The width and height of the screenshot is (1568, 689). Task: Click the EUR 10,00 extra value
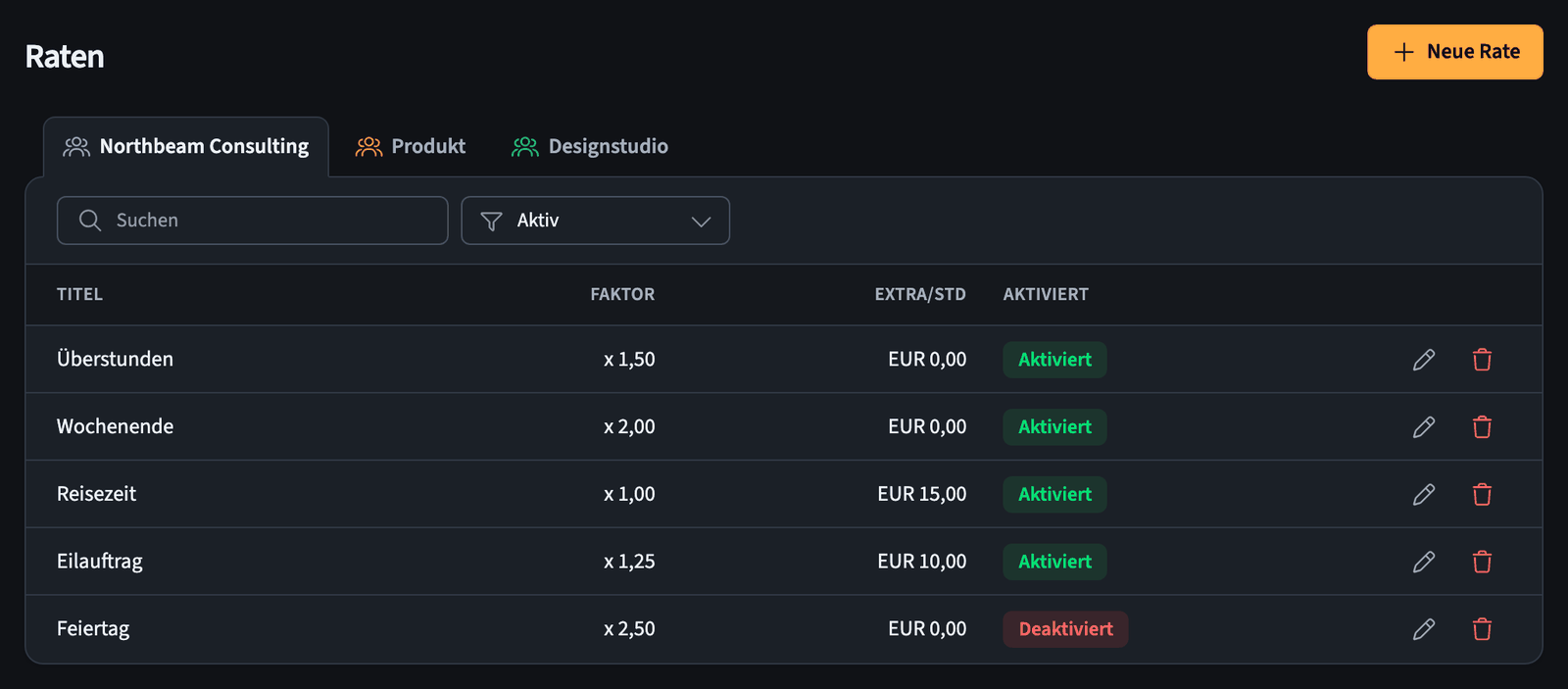click(922, 562)
